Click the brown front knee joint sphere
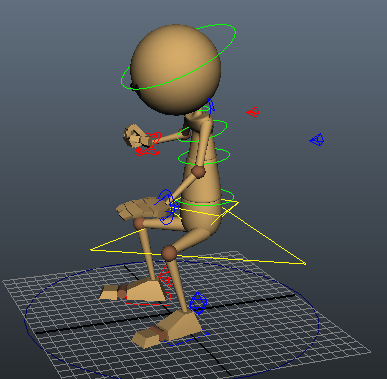Image resolution: width=387 pixels, height=379 pixels. click(x=169, y=253)
